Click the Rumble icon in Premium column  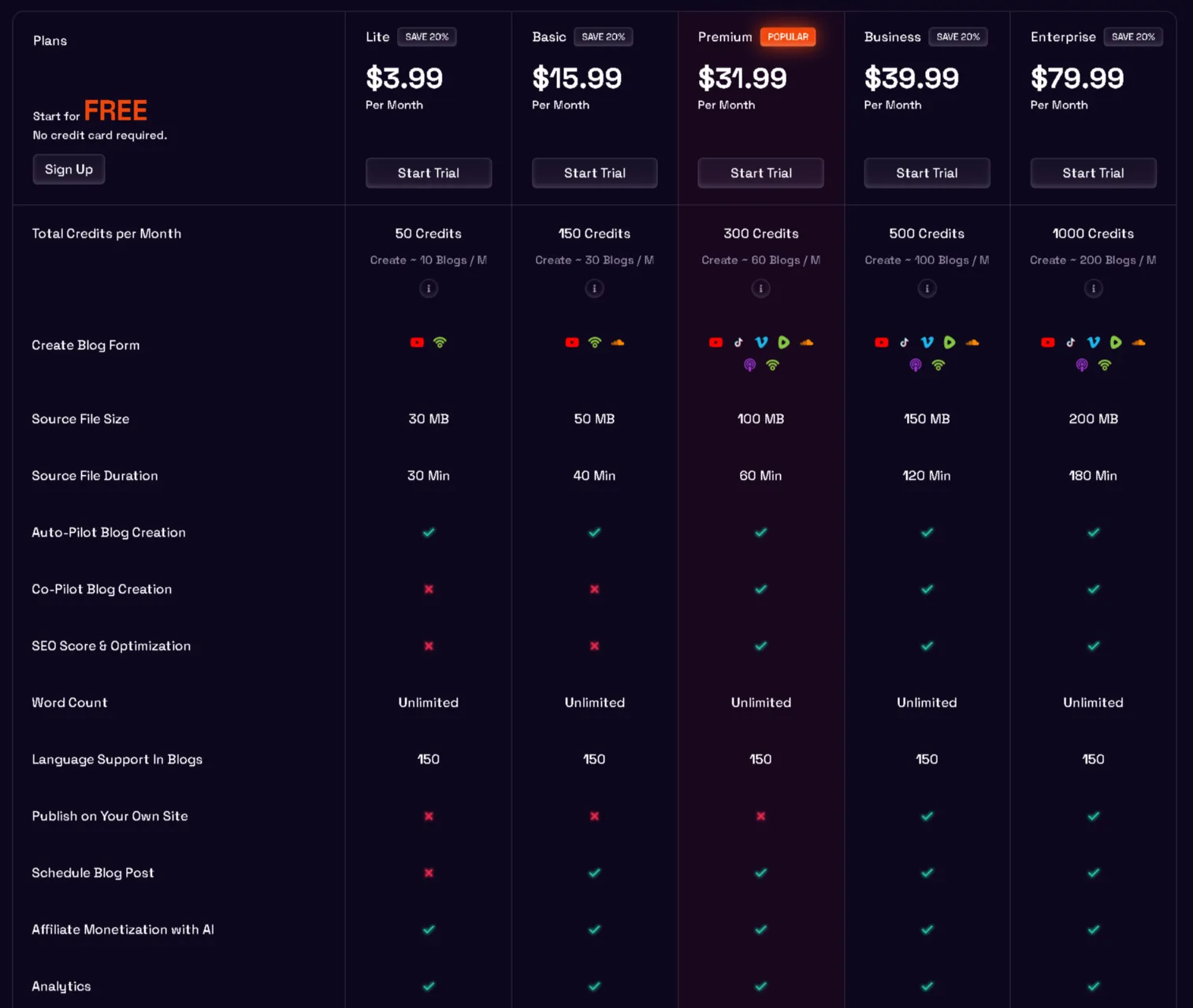[783, 343]
